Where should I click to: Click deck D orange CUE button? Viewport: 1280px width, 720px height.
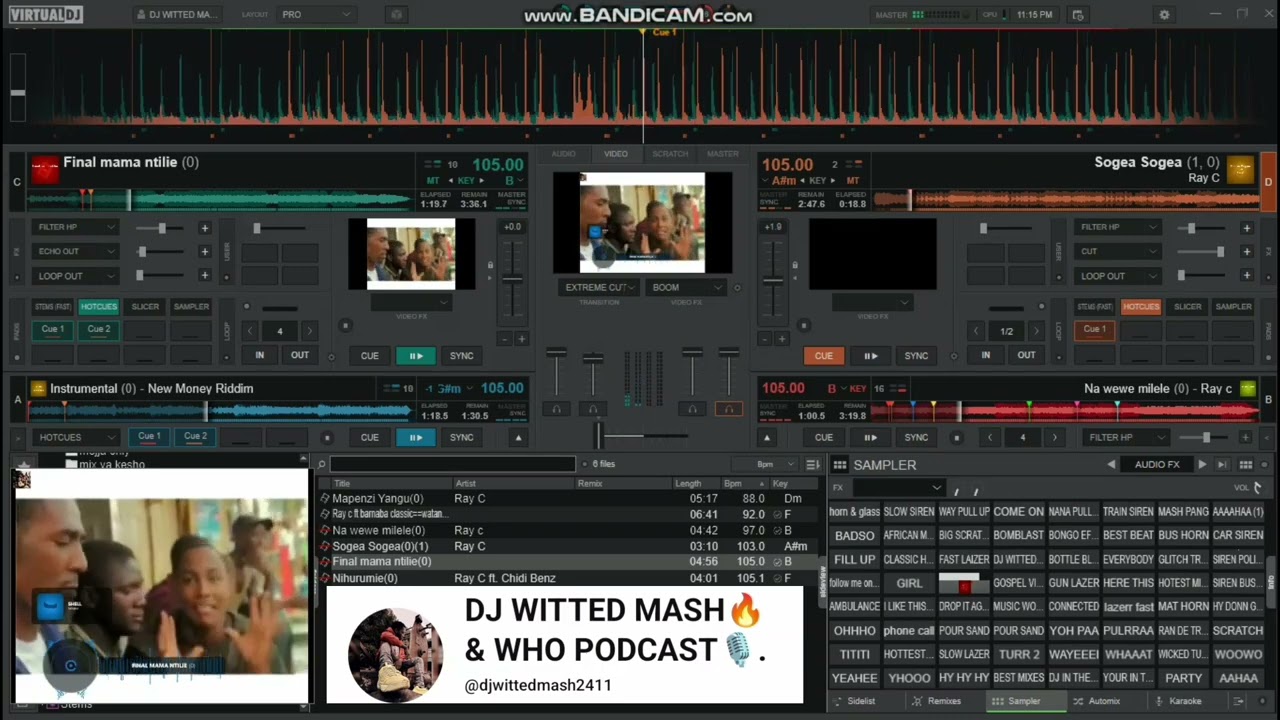823,355
